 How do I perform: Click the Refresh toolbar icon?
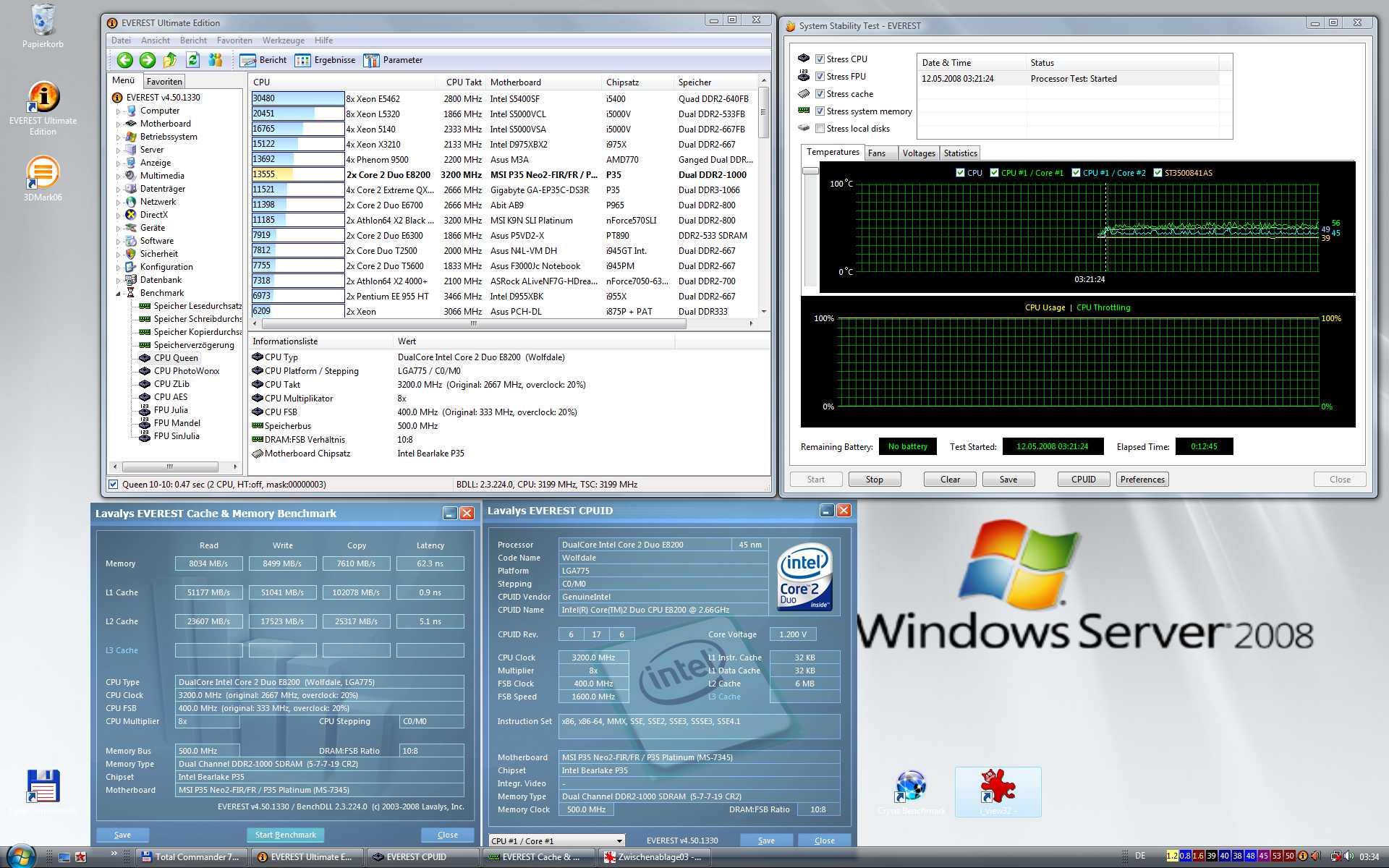pos(192,60)
